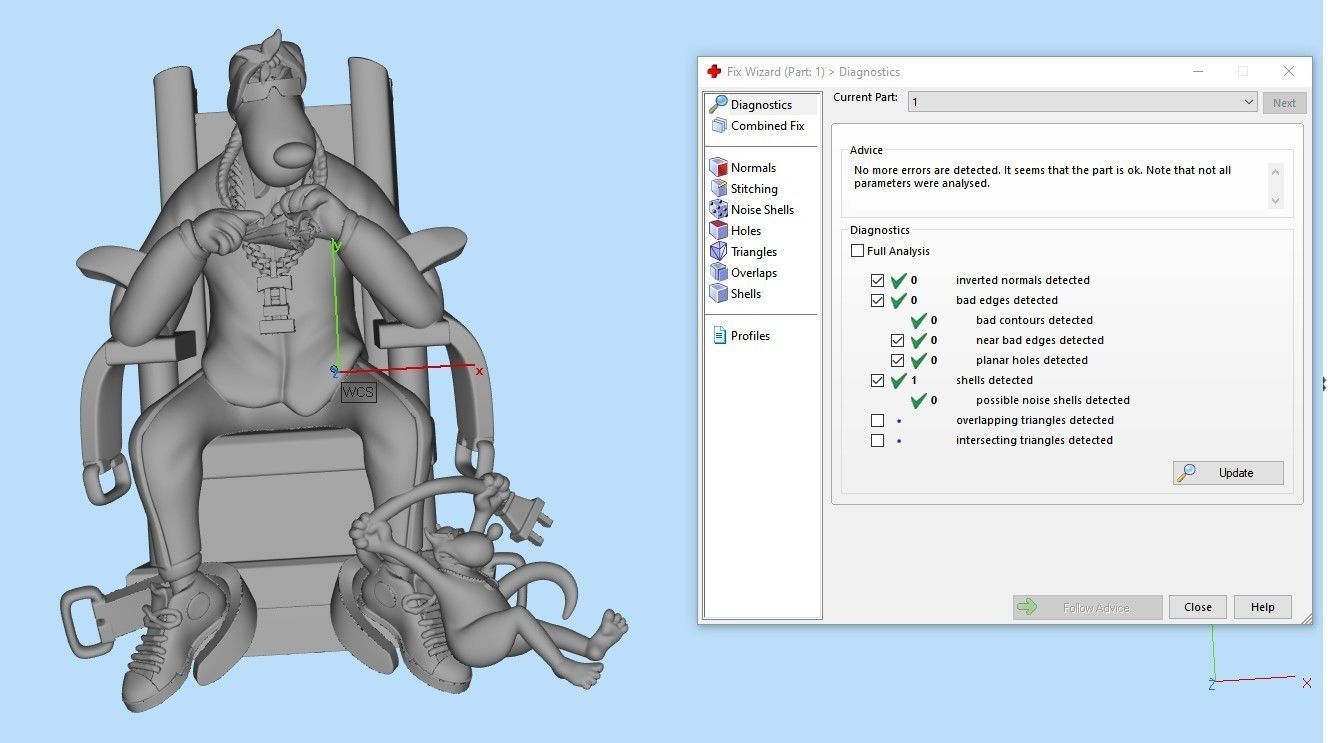1328x743 pixels.
Task: Enable intersecting triangles detection checkbox
Action: tap(877, 440)
